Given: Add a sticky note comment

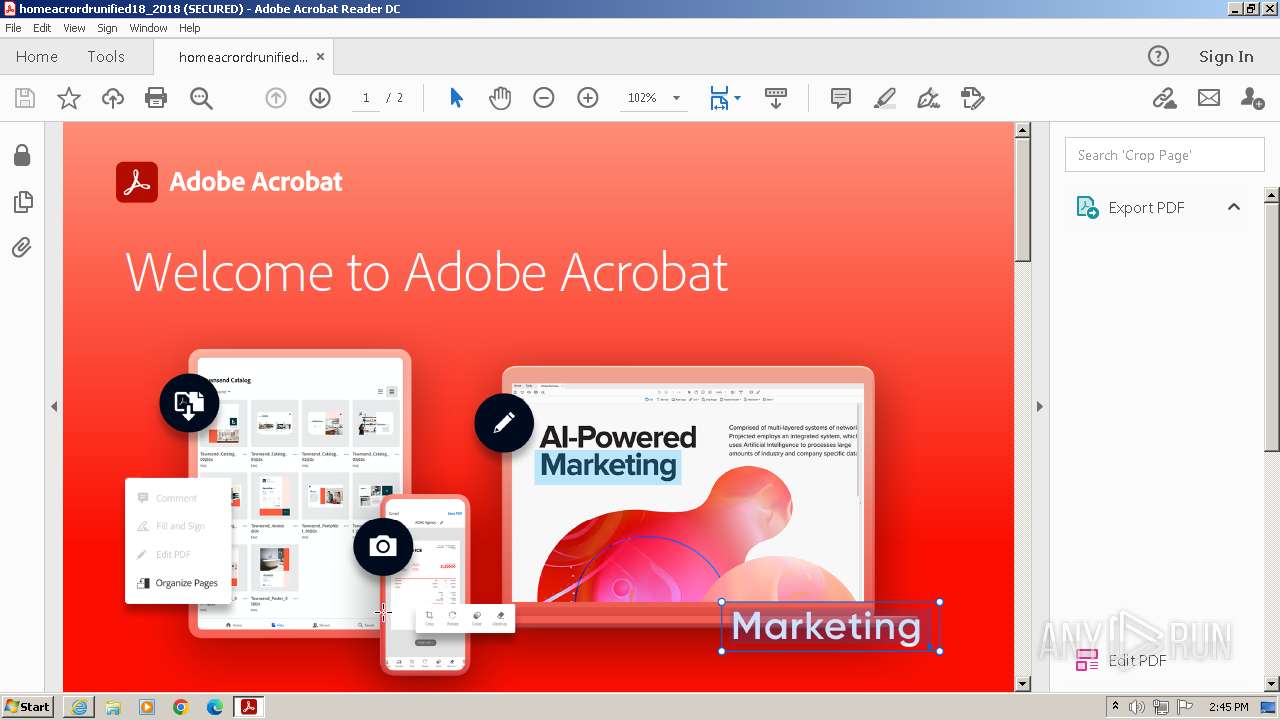Looking at the screenshot, I should 841,98.
